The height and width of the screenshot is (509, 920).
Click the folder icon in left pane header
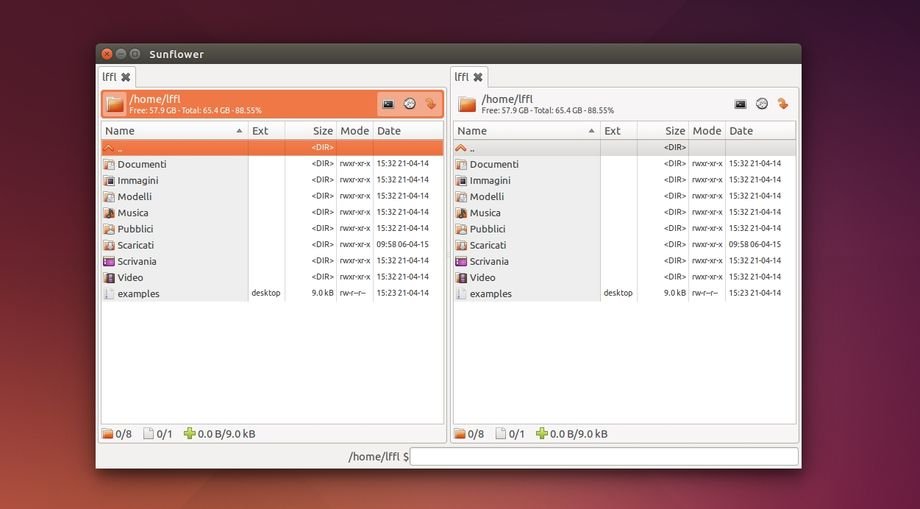pos(115,104)
